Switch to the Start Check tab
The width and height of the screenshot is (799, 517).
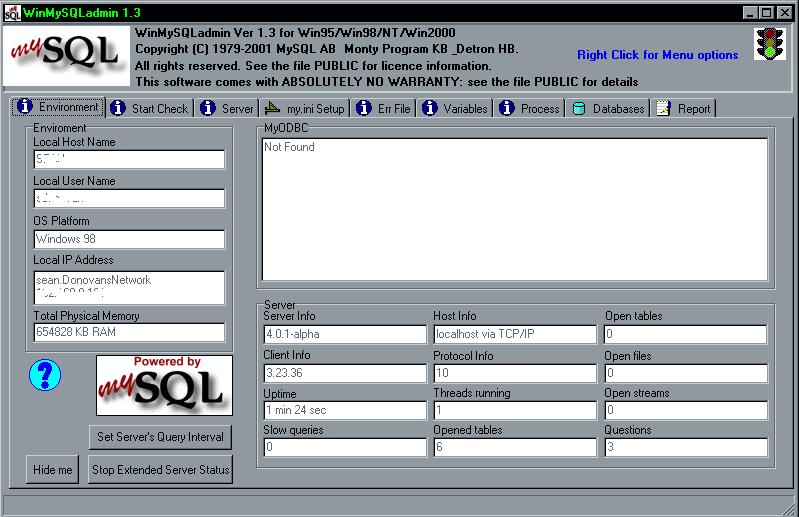150,108
